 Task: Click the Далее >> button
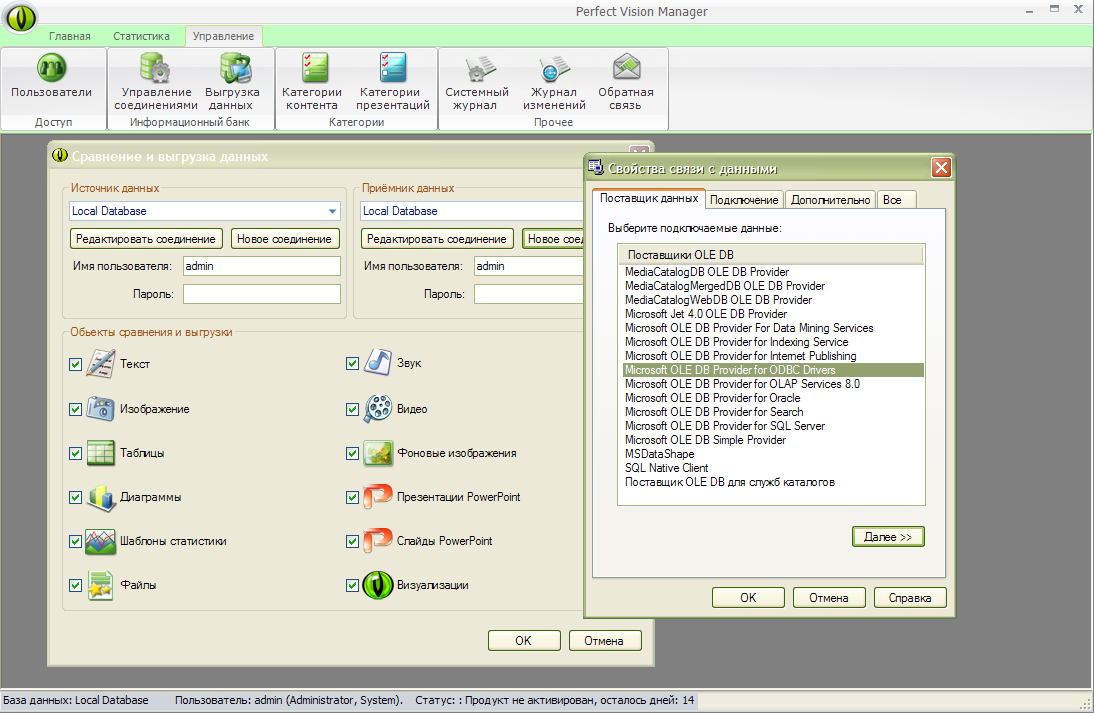(888, 536)
